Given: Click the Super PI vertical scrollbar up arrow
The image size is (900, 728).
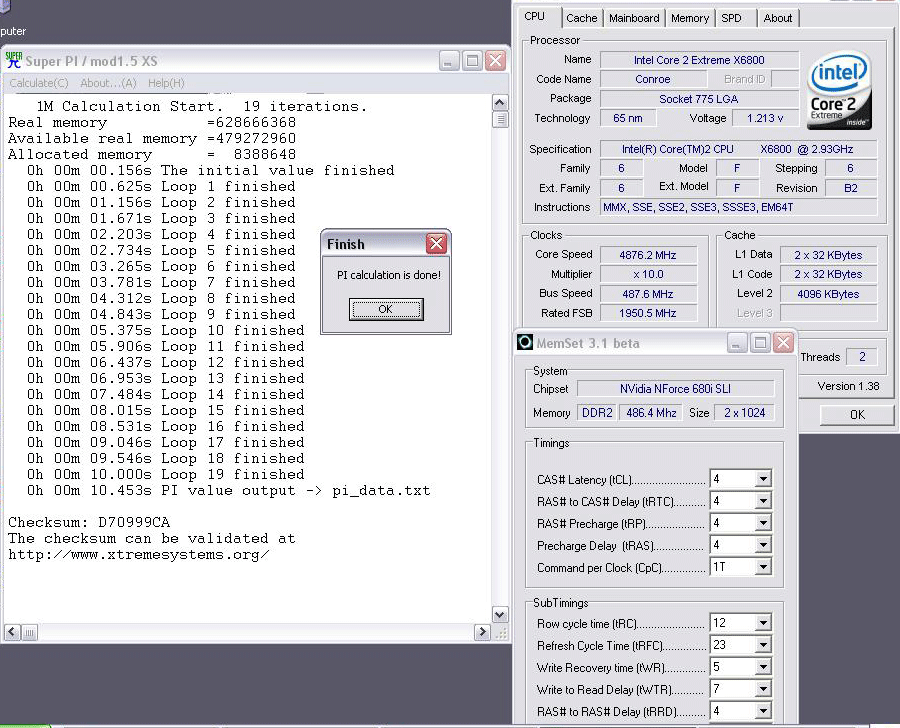Looking at the screenshot, I should click(x=500, y=103).
